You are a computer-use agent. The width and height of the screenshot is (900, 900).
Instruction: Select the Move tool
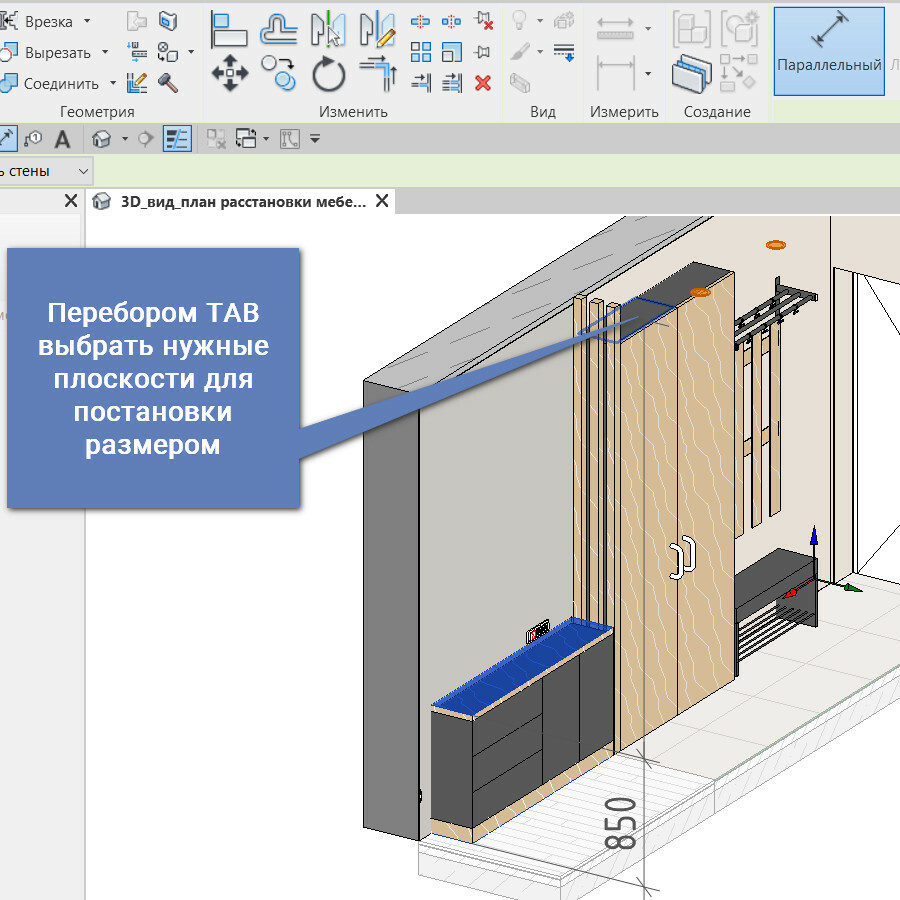coord(230,73)
